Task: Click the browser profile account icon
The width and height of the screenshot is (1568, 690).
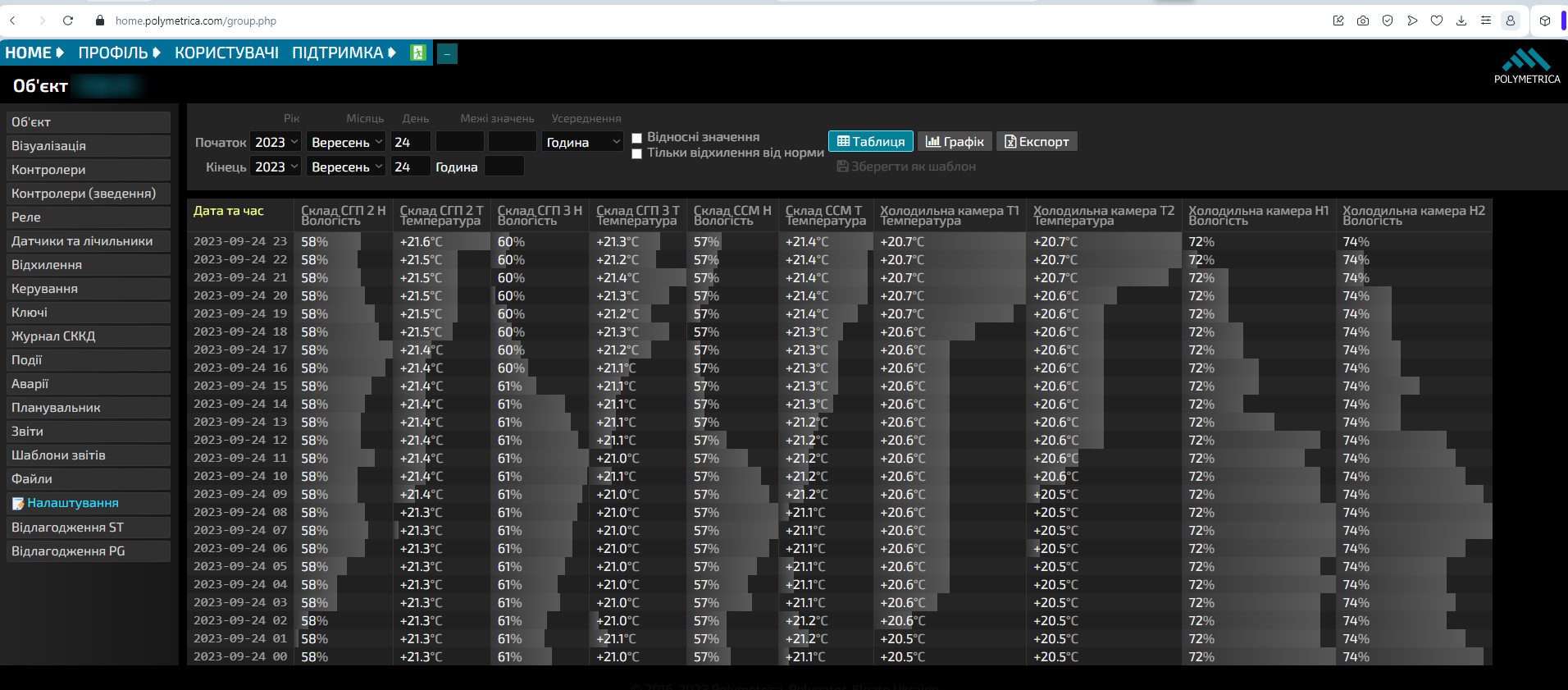Action: (1511, 21)
